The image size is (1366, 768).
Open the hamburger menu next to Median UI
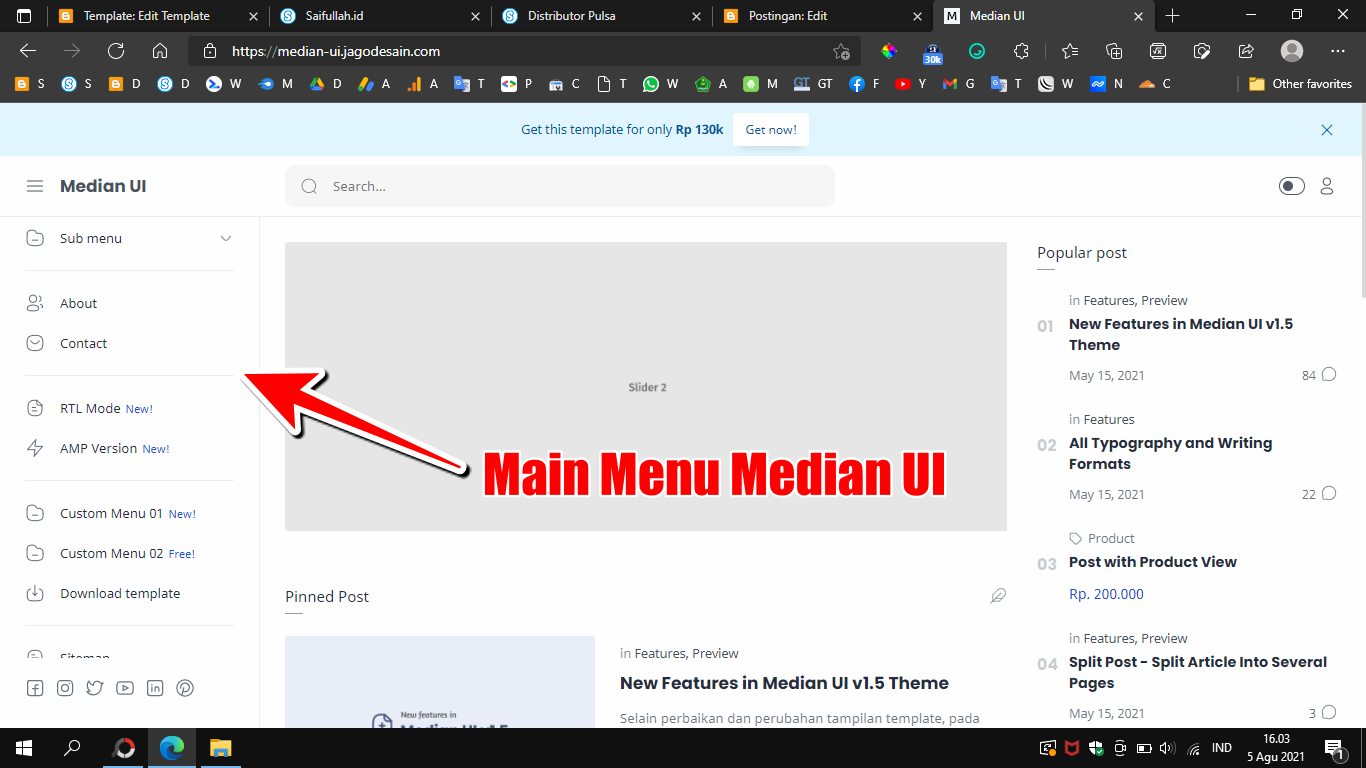pyautogui.click(x=35, y=186)
